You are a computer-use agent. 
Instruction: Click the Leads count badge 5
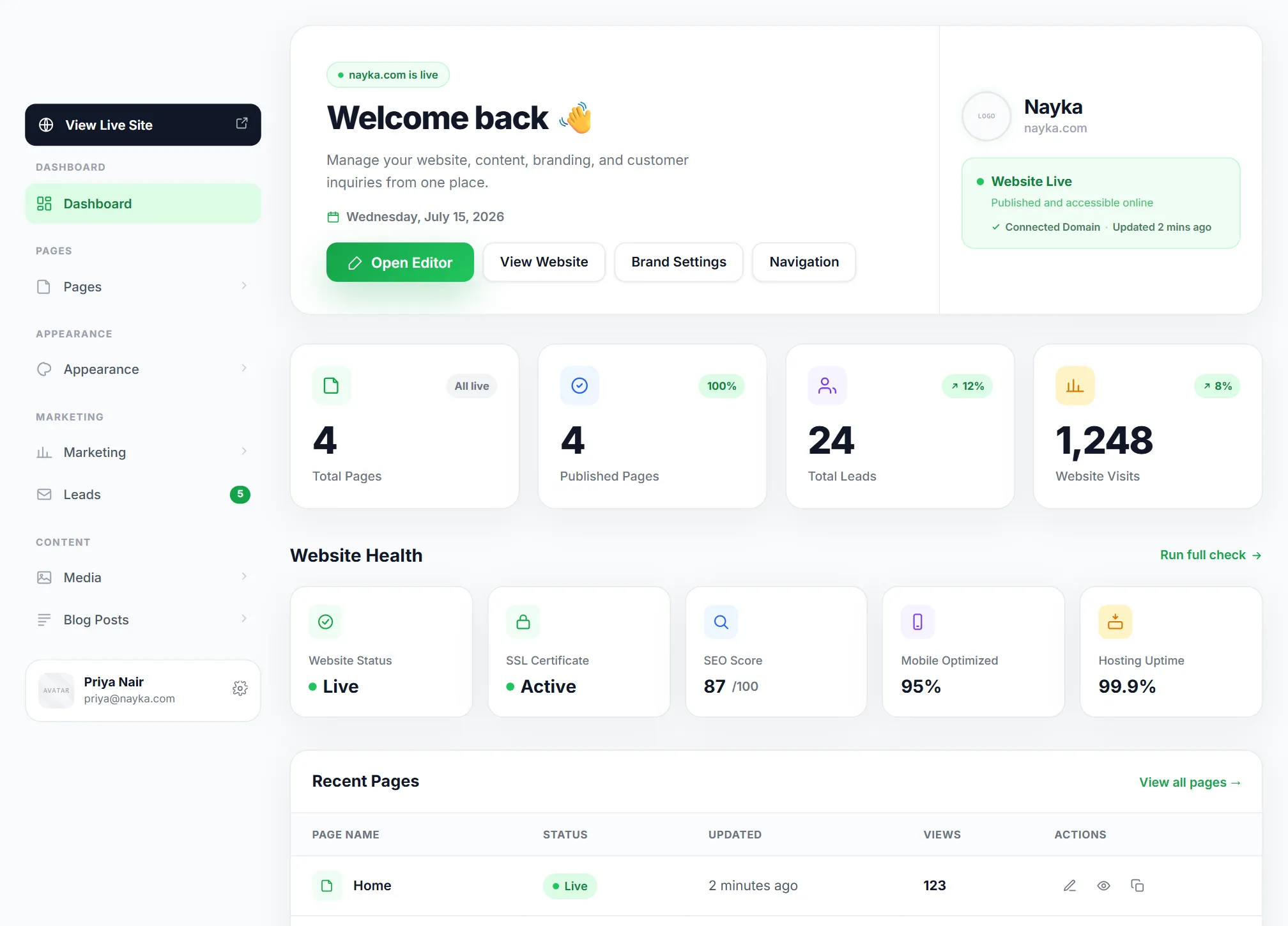click(240, 494)
